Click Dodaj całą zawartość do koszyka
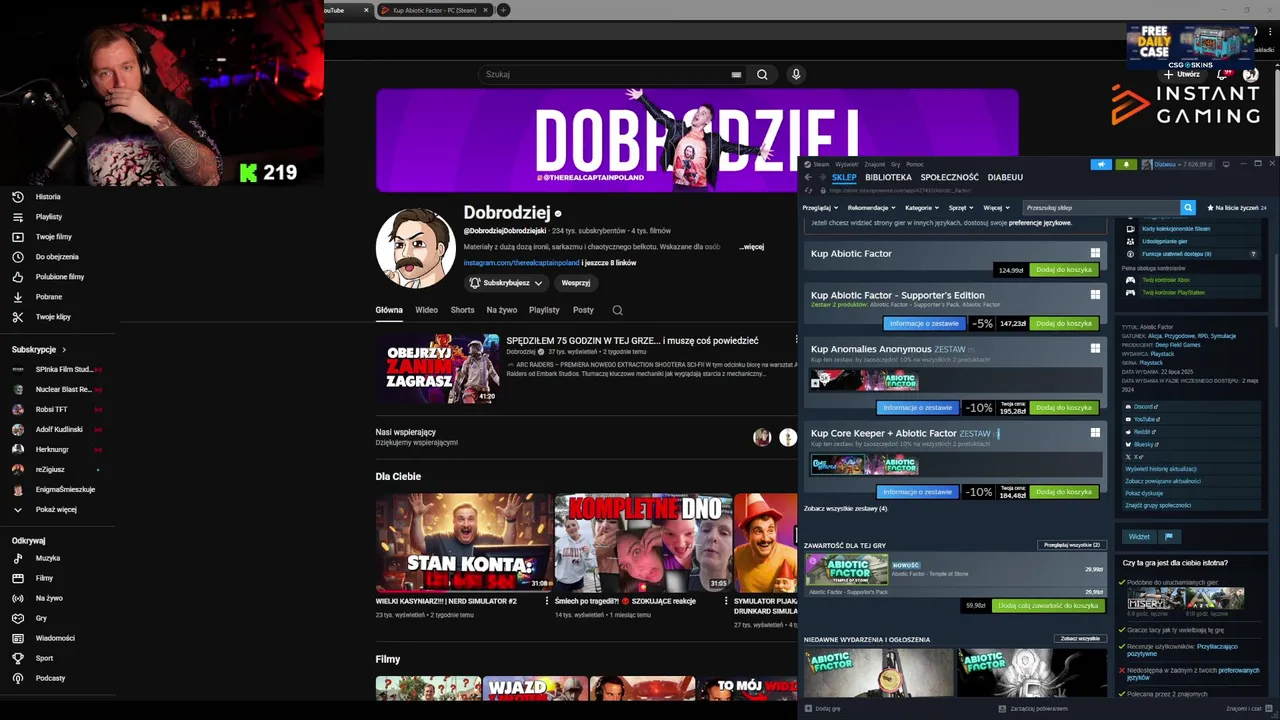This screenshot has width=1280, height=720. [x=1048, y=606]
